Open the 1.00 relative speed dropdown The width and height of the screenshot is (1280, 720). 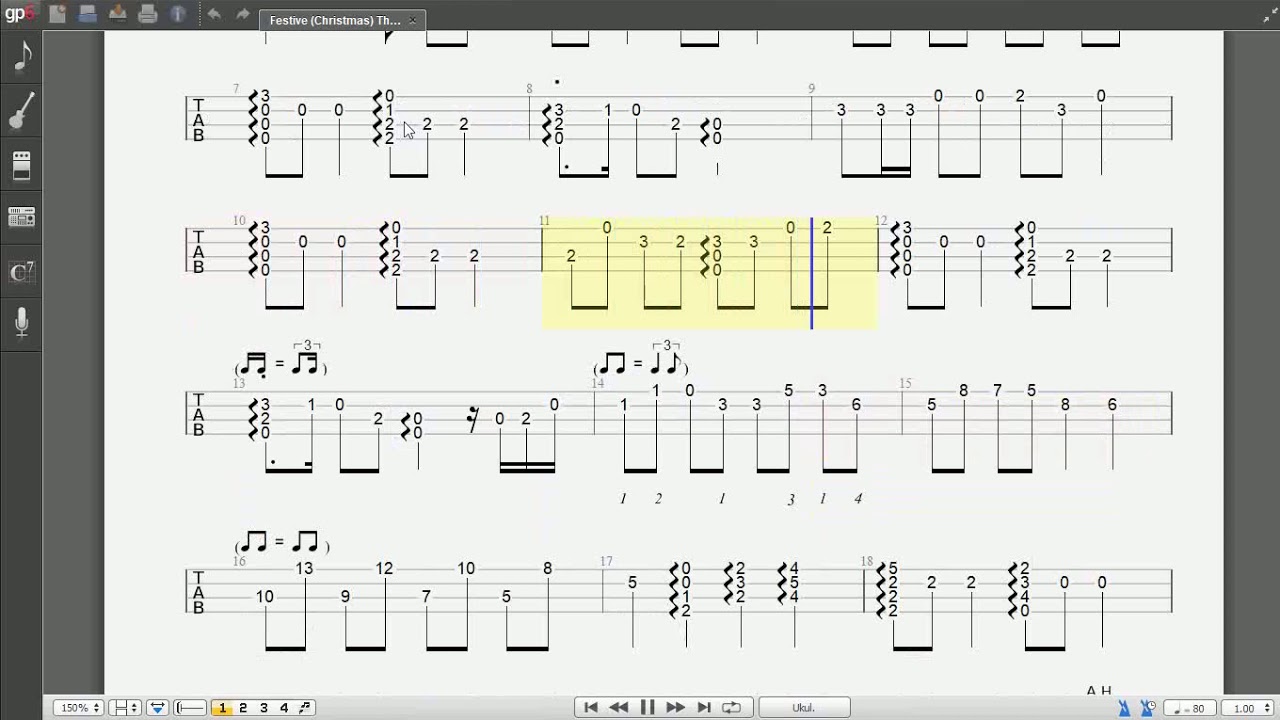click(1247, 709)
